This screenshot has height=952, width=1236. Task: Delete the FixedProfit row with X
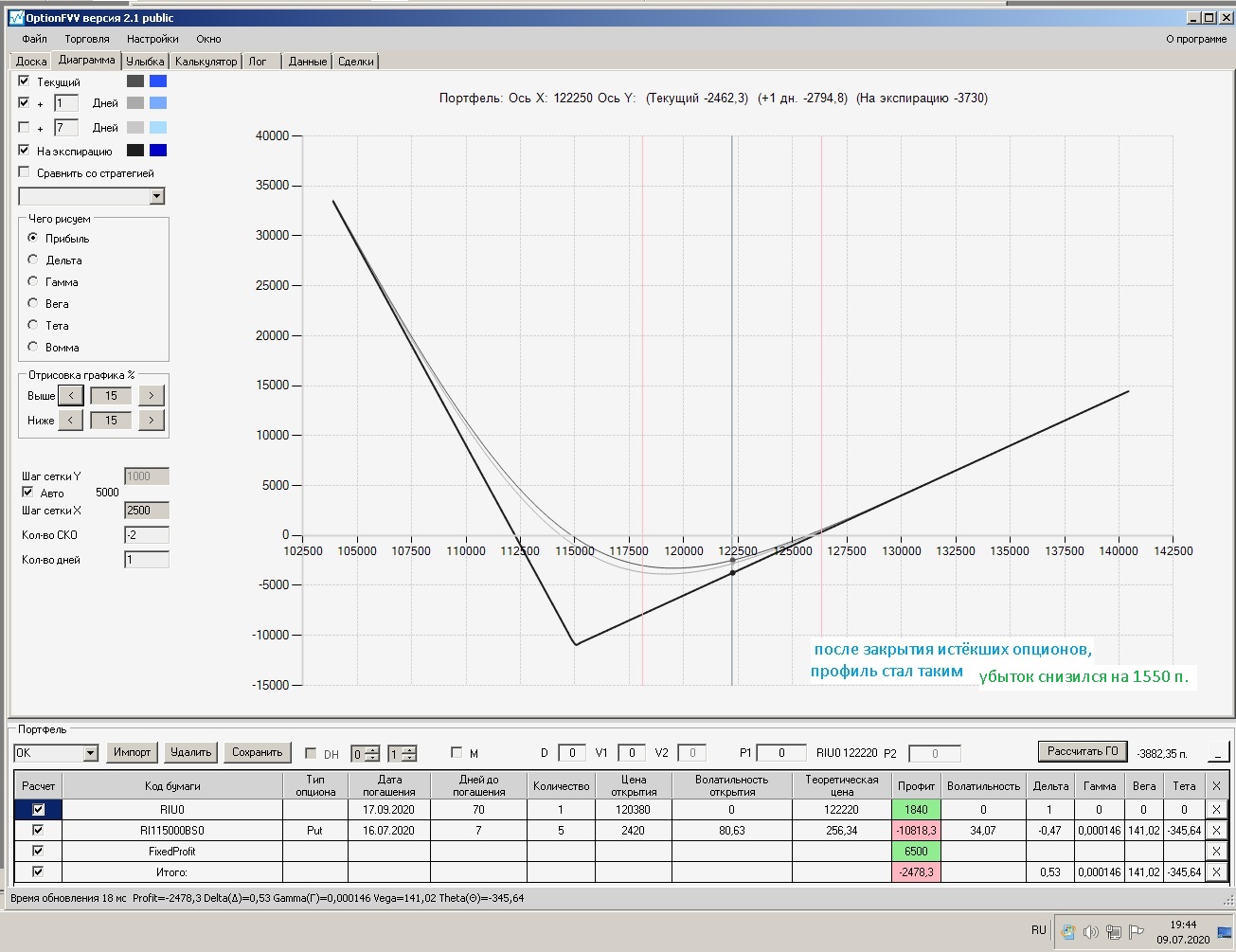click(1216, 852)
